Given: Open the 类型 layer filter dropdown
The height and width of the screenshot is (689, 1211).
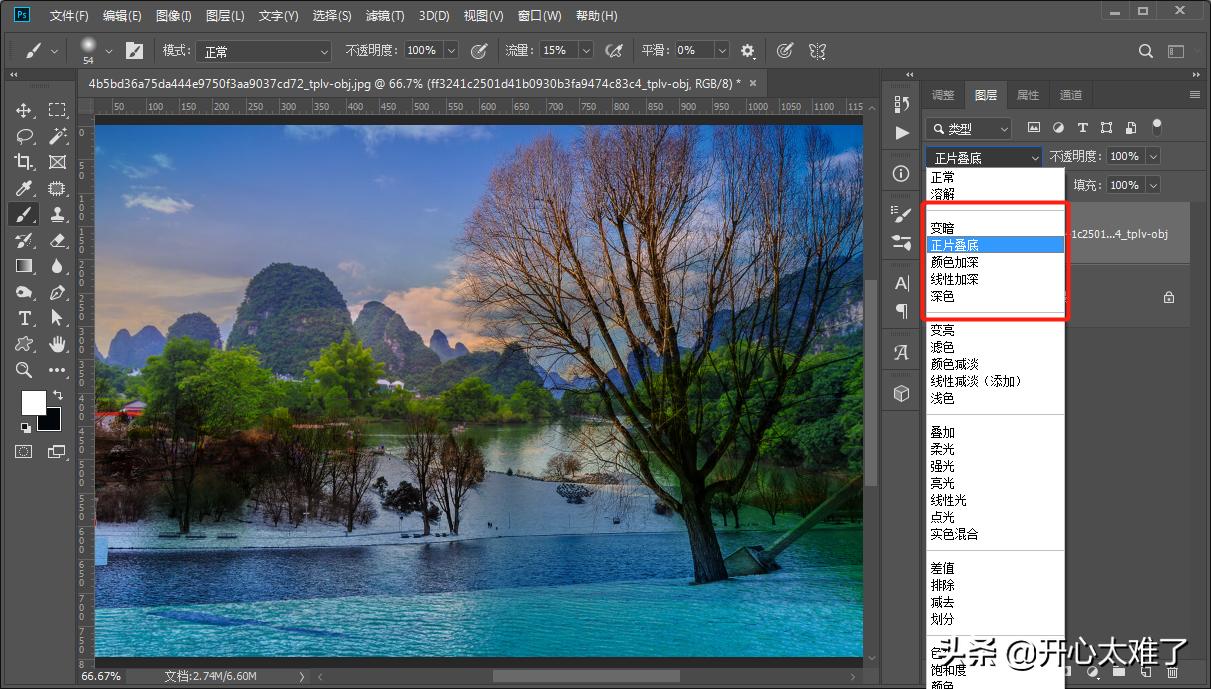Looking at the screenshot, I should [968, 129].
